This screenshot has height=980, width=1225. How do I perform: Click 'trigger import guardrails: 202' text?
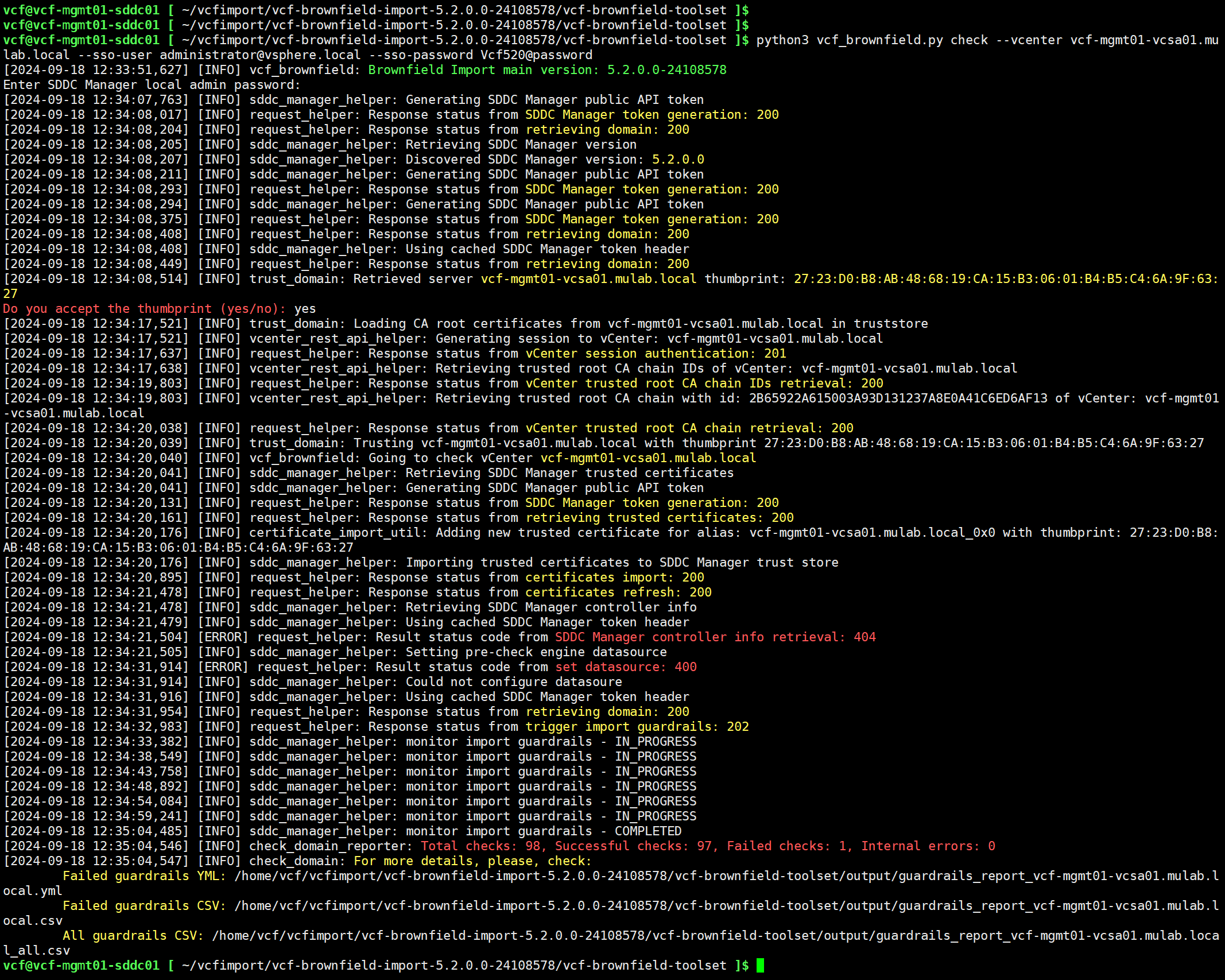click(x=637, y=727)
